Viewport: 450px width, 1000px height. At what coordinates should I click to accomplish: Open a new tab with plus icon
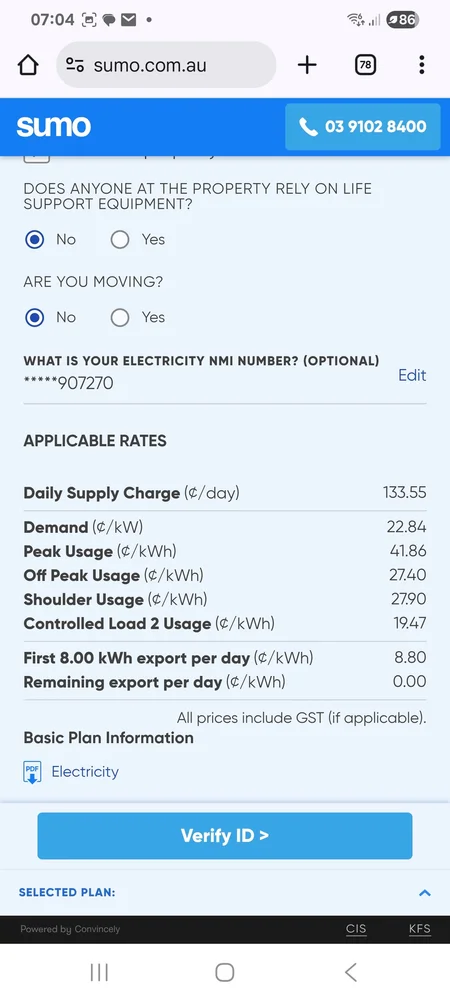coord(307,65)
